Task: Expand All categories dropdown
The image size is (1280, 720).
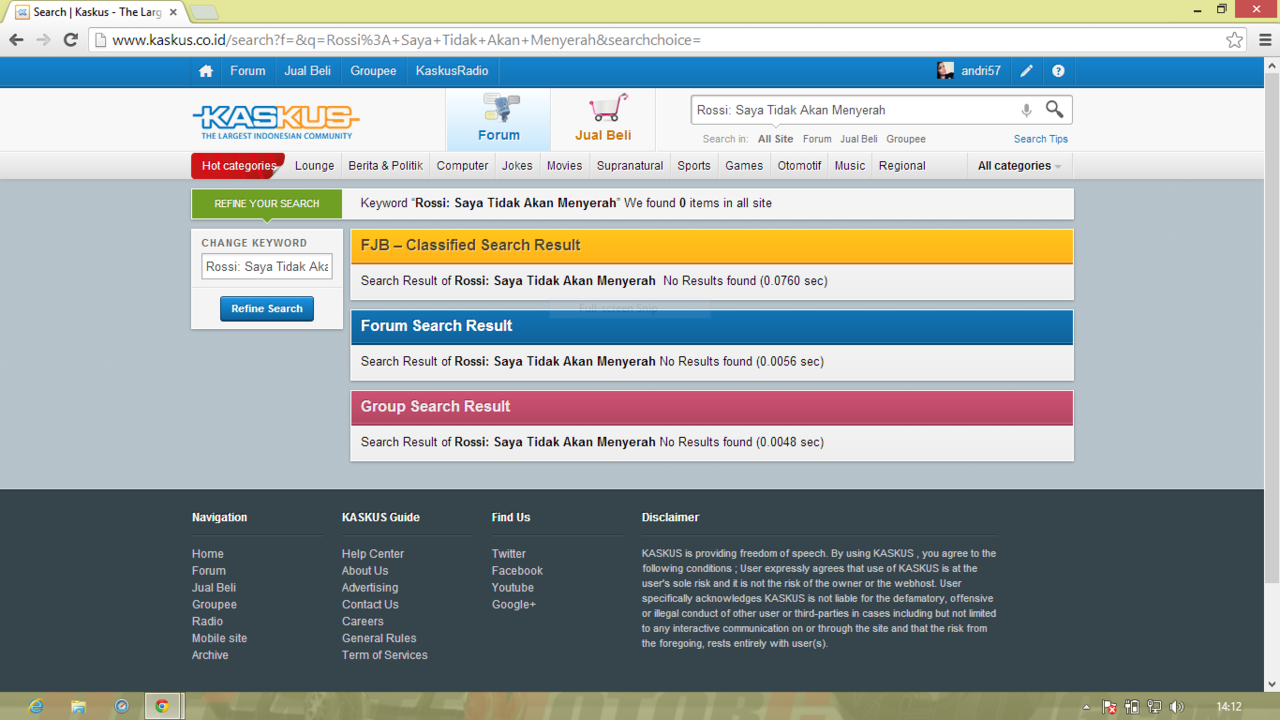Action: [x=1019, y=166]
